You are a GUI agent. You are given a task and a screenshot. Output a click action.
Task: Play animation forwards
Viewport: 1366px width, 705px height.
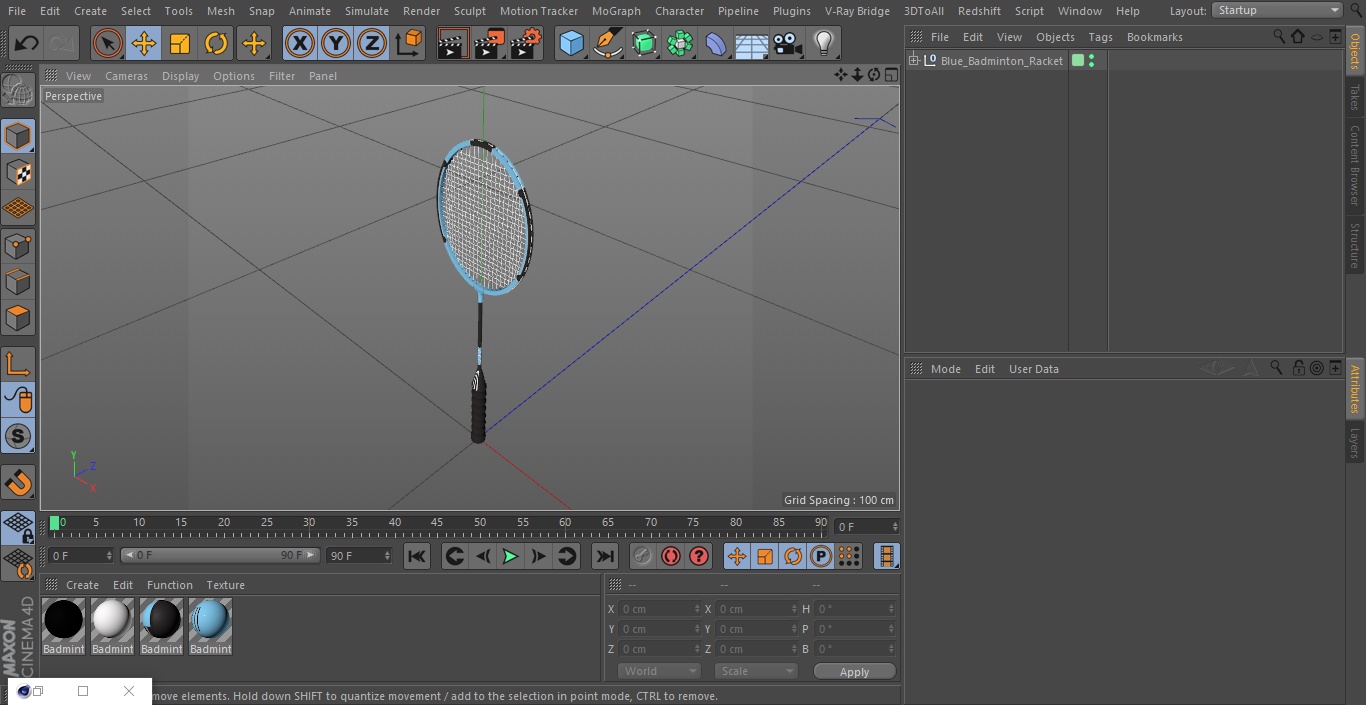point(510,556)
